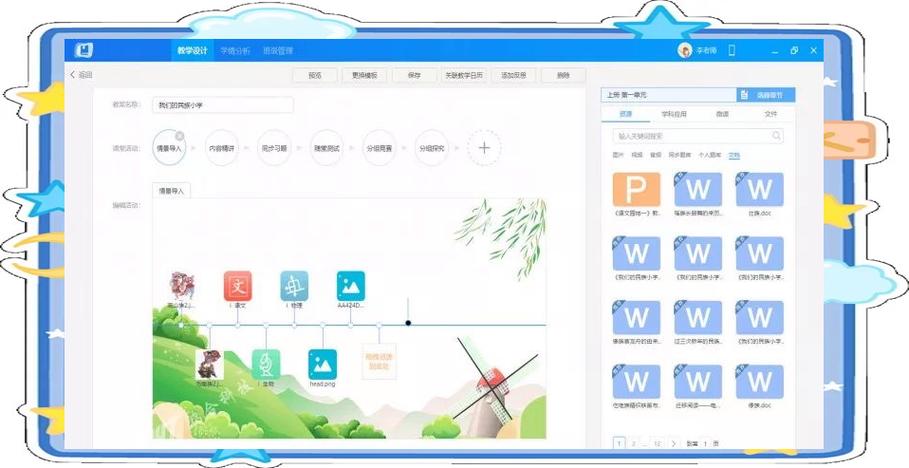The height and width of the screenshot is (468, 909).
Task: Filter resources by 音频
Action: coord(656,155)
